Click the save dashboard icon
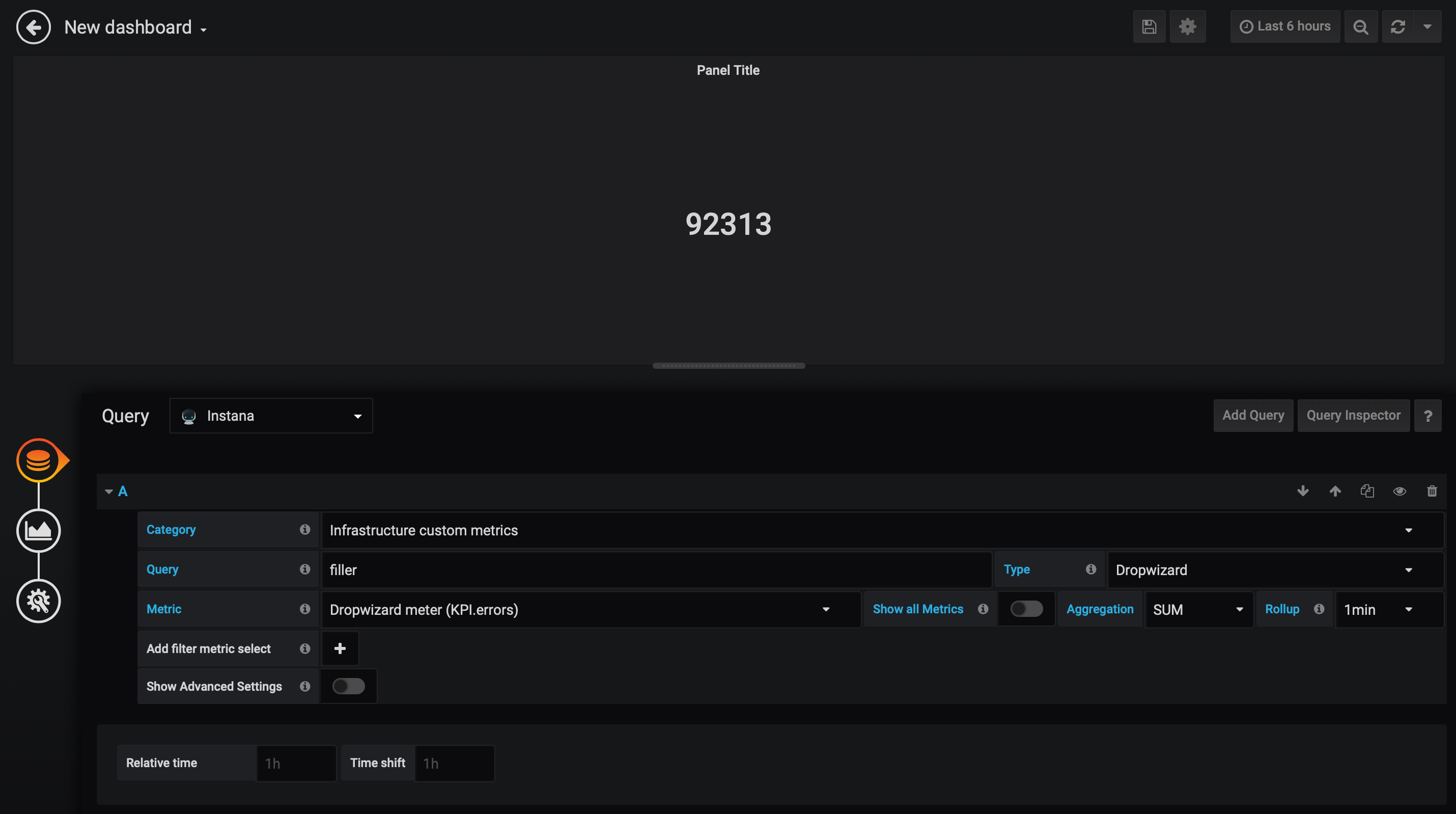Image resolution: width=1456 pixels, height=814 pixels. (1149, 26)
